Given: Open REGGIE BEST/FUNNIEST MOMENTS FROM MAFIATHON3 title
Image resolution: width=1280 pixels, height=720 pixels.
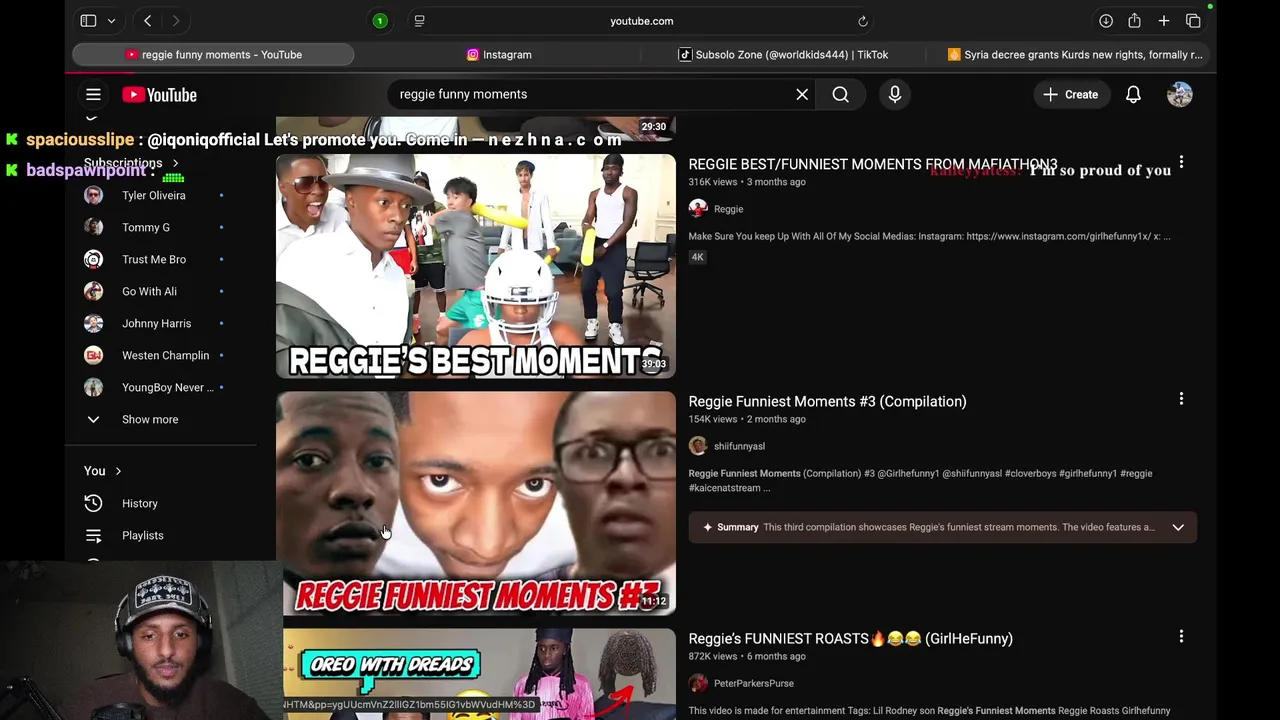Looking at the screenshot, I should tap(872, 164).
